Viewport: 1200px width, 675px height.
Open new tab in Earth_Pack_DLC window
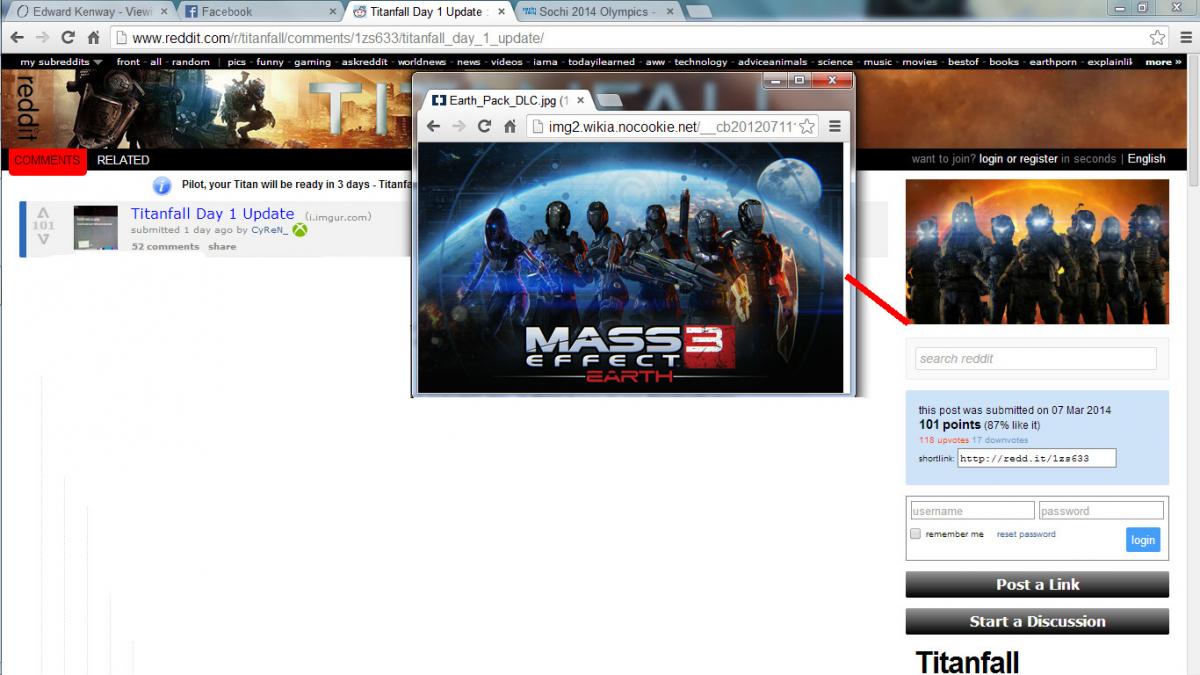coord(608,101)
